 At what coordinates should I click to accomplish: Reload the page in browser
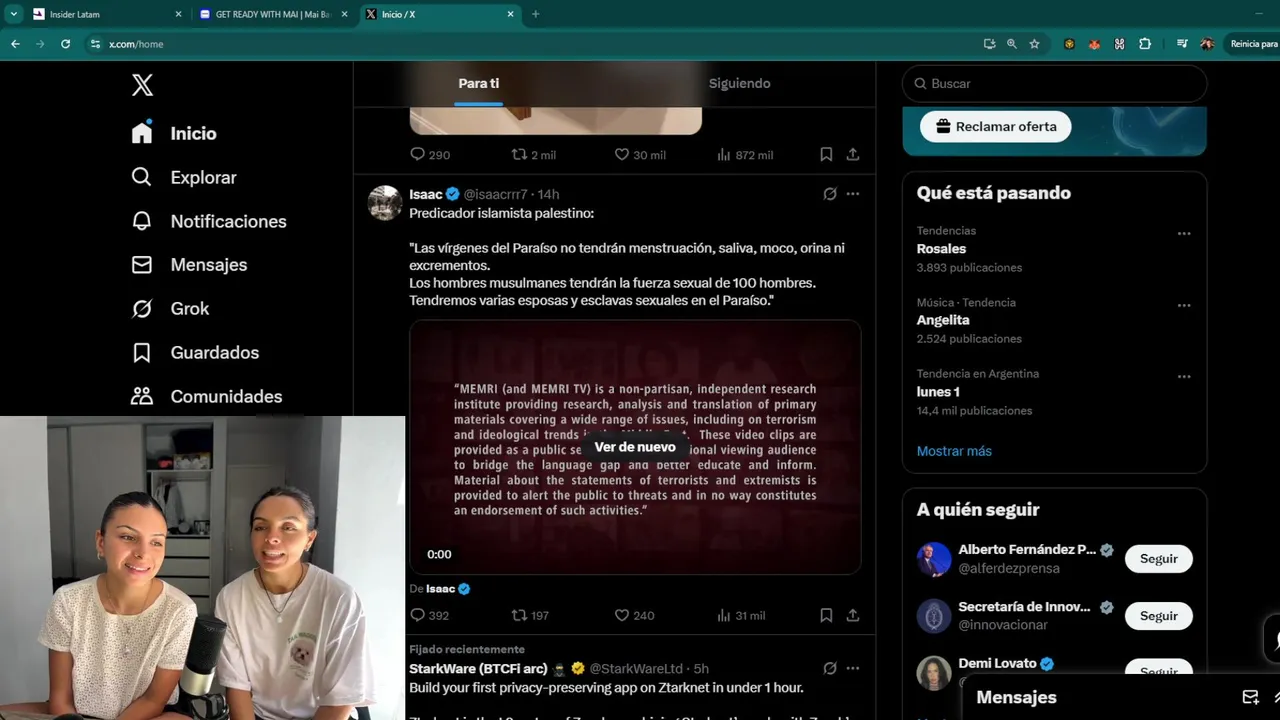65,44
